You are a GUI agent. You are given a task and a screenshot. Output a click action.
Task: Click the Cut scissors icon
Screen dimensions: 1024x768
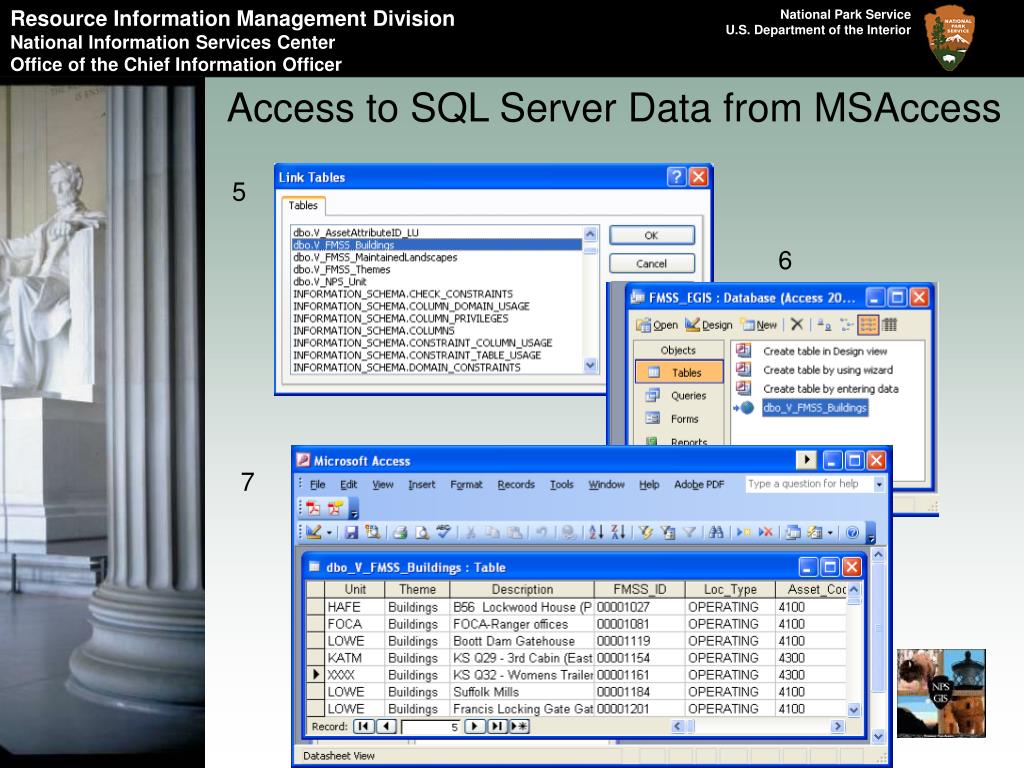point(470,532)
